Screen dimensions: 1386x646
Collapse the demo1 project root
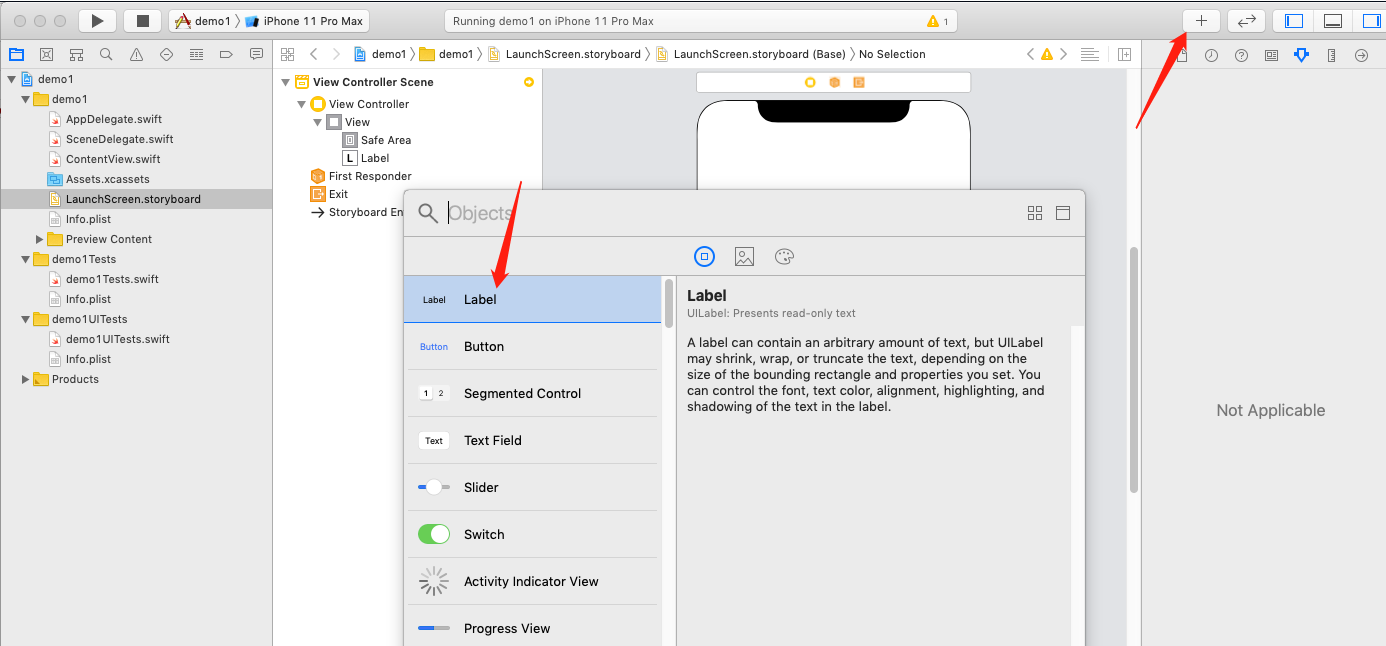click(x=11, y=79)
